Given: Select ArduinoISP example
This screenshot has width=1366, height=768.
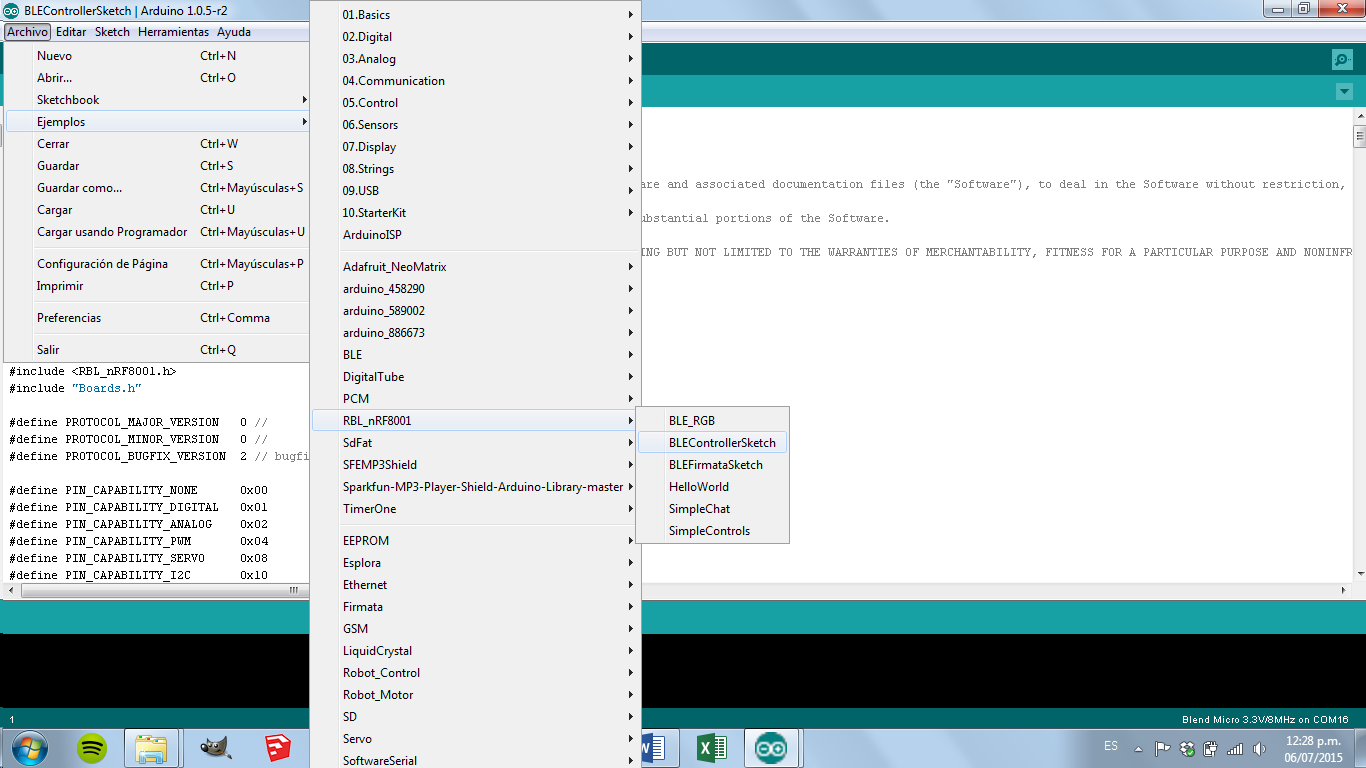Looking at the screenshot, I should [476, 235].
